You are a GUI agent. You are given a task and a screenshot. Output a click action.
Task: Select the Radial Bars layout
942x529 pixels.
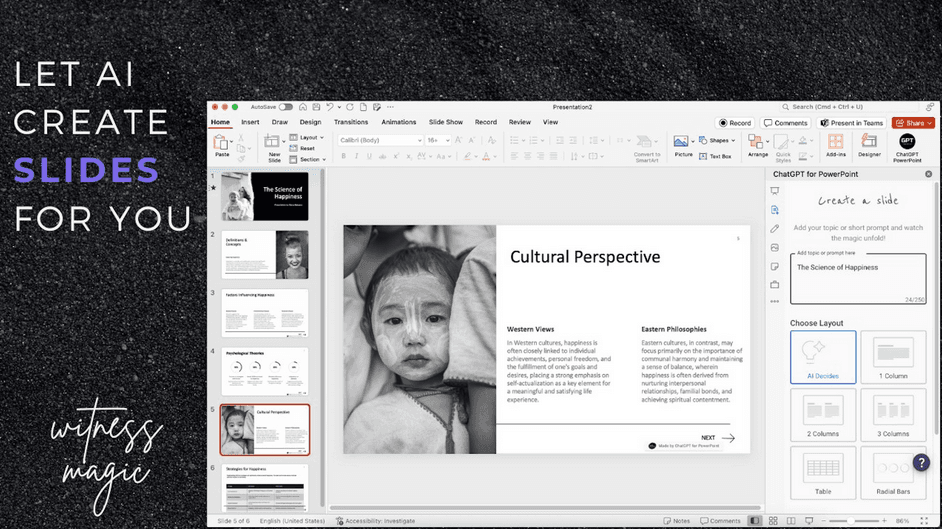pos(893,472)
